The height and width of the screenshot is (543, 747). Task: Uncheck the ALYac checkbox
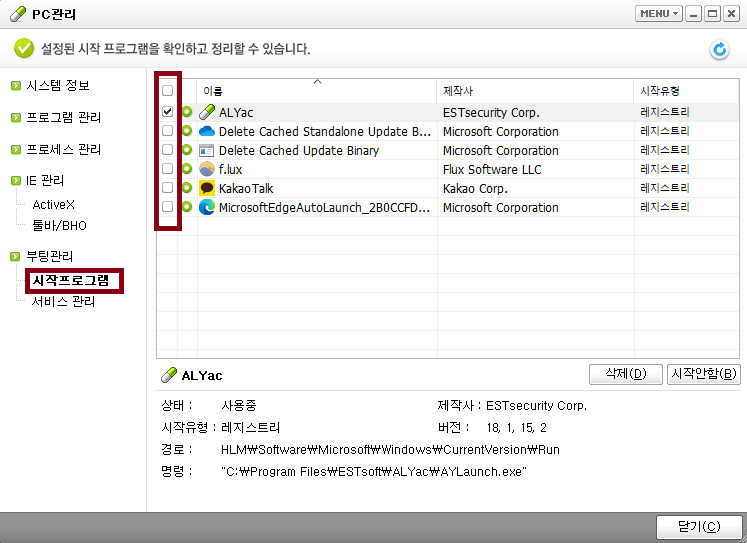[x=167, y=111]
